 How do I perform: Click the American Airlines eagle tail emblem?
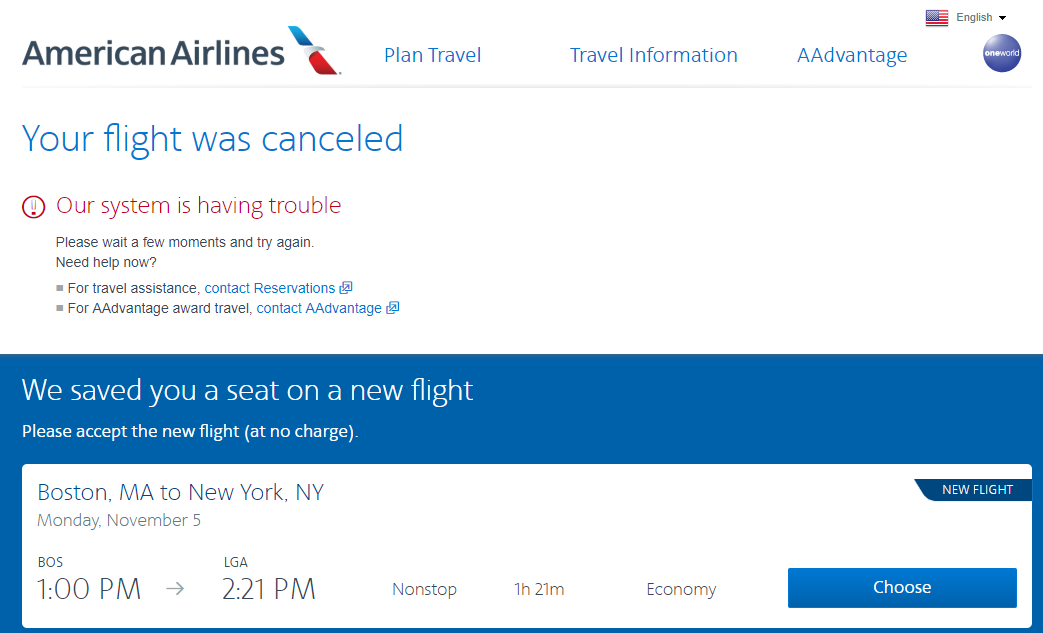(314, 50)
